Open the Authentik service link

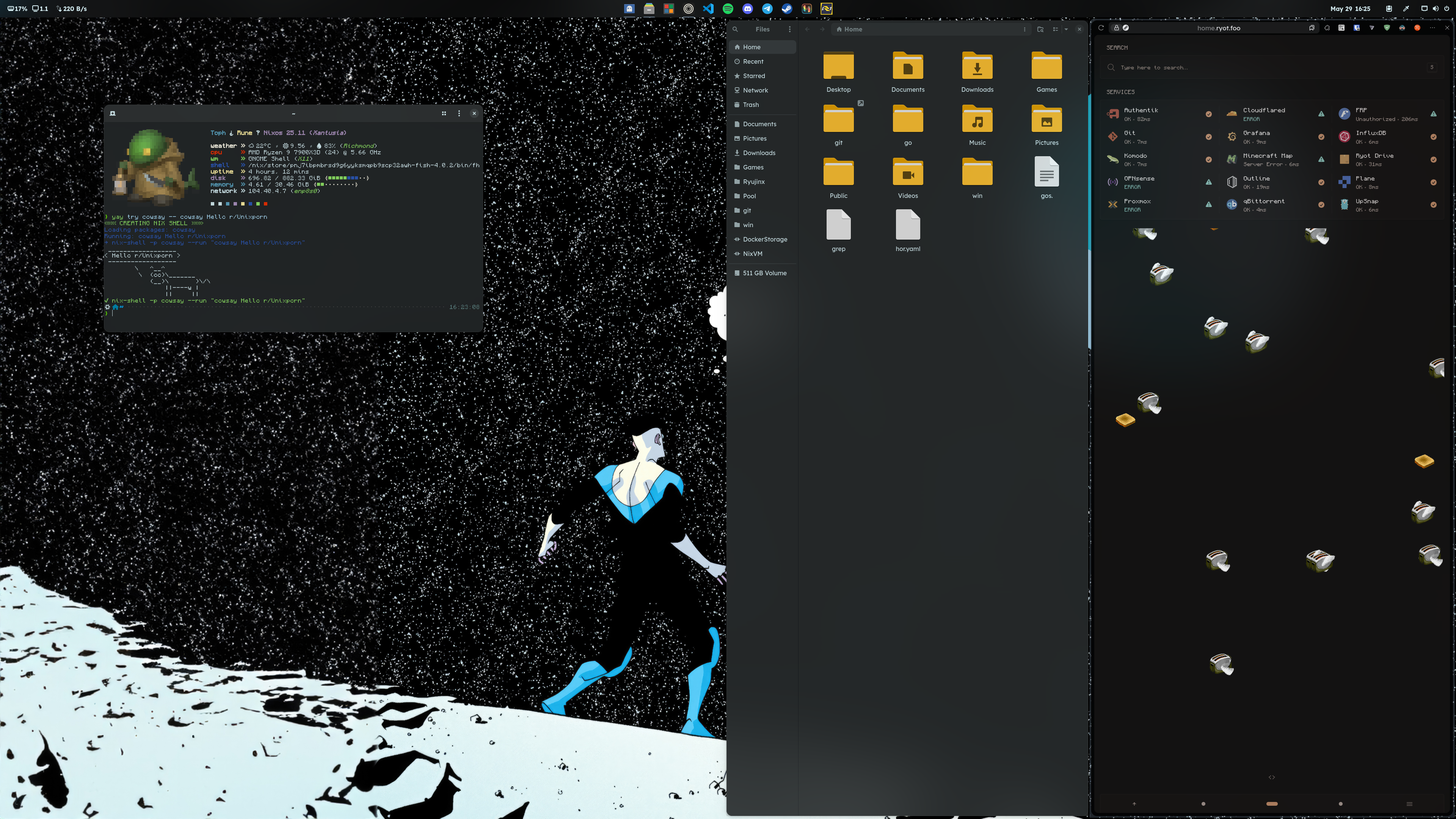tap(1141, 110)
